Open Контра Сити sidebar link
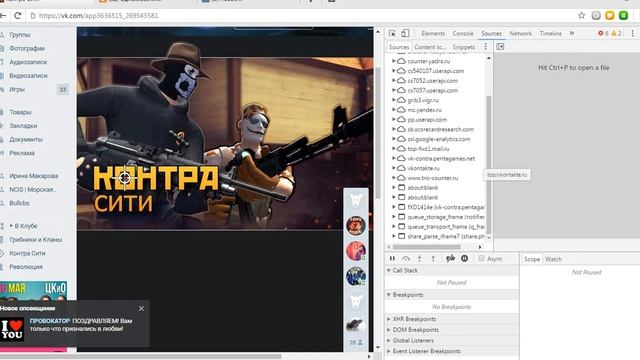Viewport: 640px width, 360px height. point(27,253)
